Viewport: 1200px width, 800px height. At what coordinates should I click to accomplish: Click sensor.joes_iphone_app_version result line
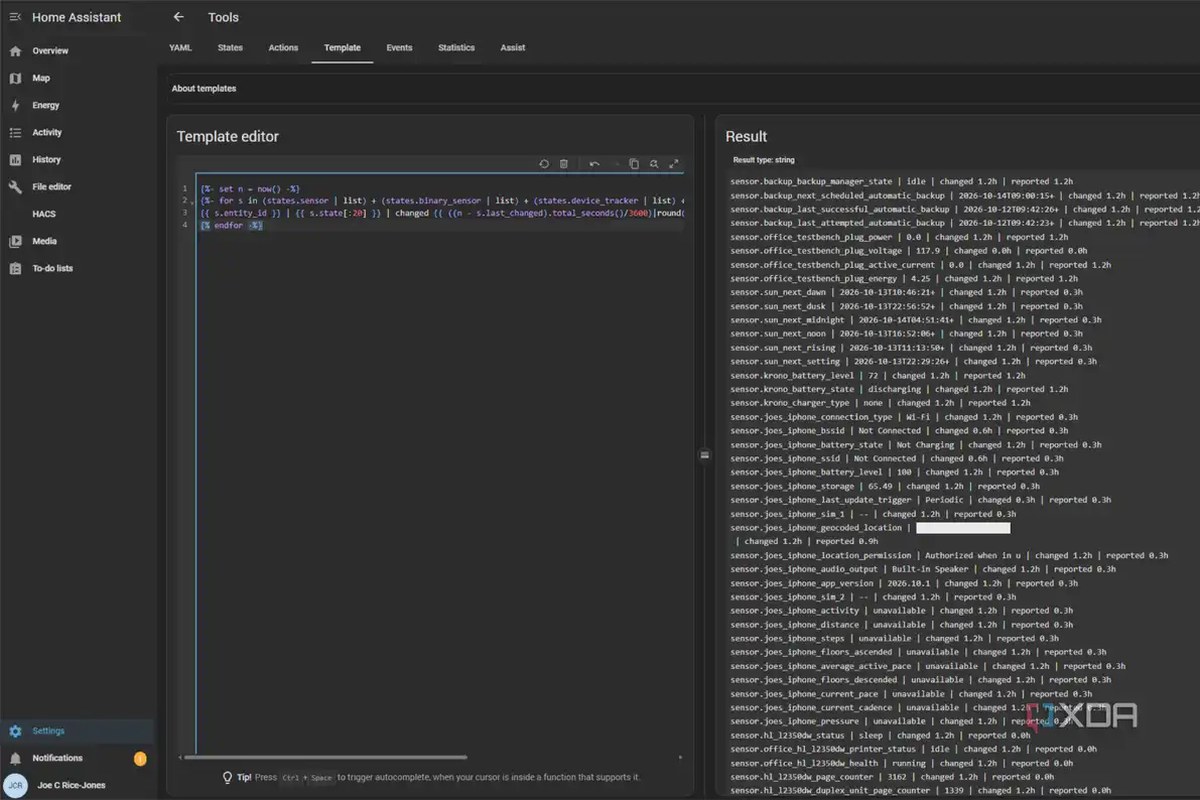[904, 583]
